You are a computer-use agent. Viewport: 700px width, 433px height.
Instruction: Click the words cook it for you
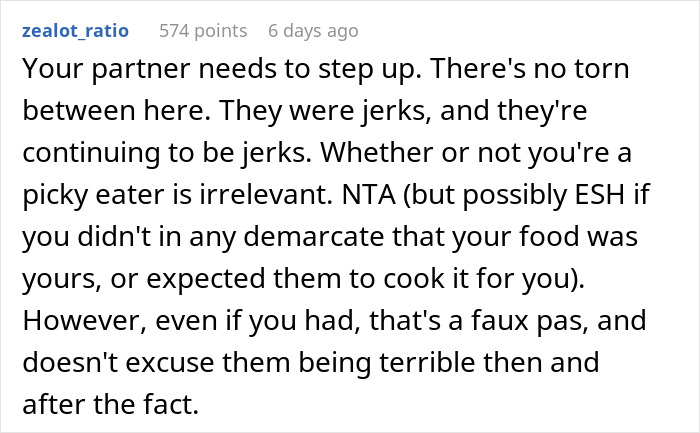[477, 279]
